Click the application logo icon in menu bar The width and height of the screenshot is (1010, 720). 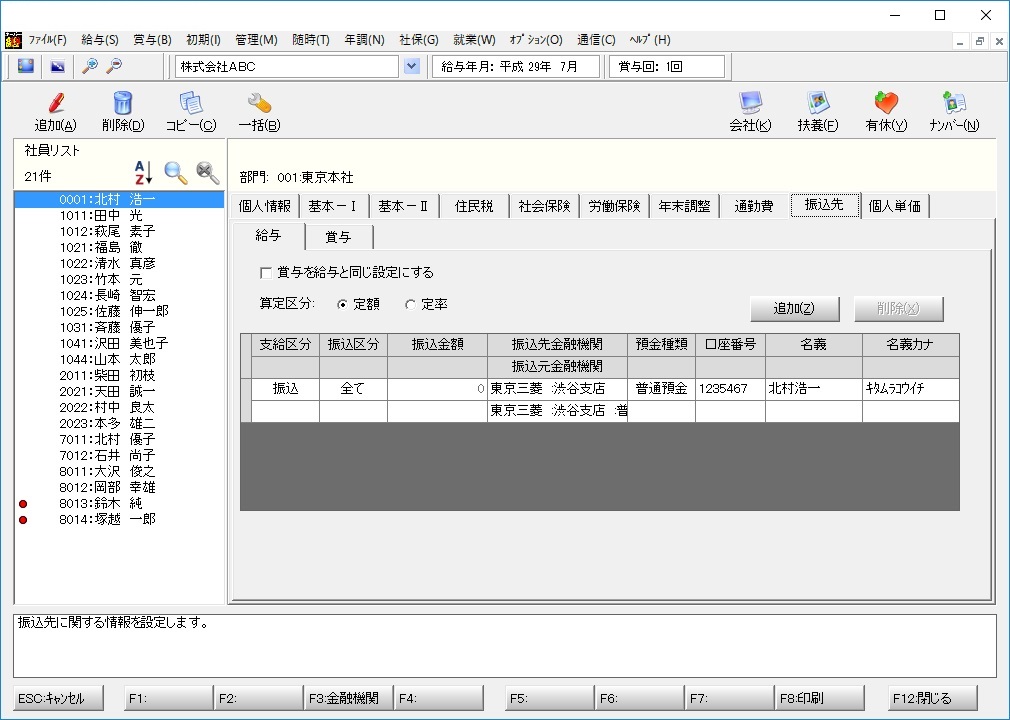[13, 40]
